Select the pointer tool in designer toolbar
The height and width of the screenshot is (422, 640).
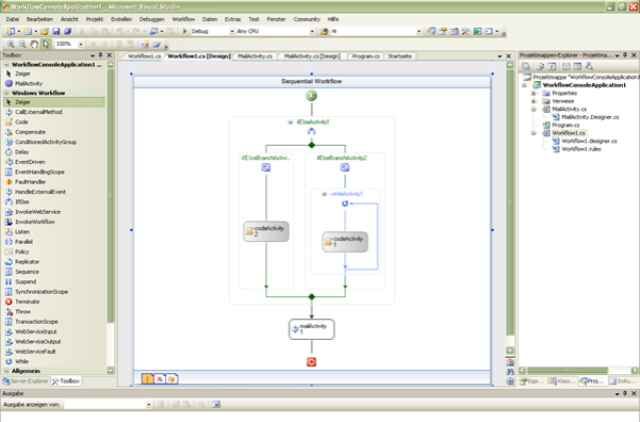point(46,44)
